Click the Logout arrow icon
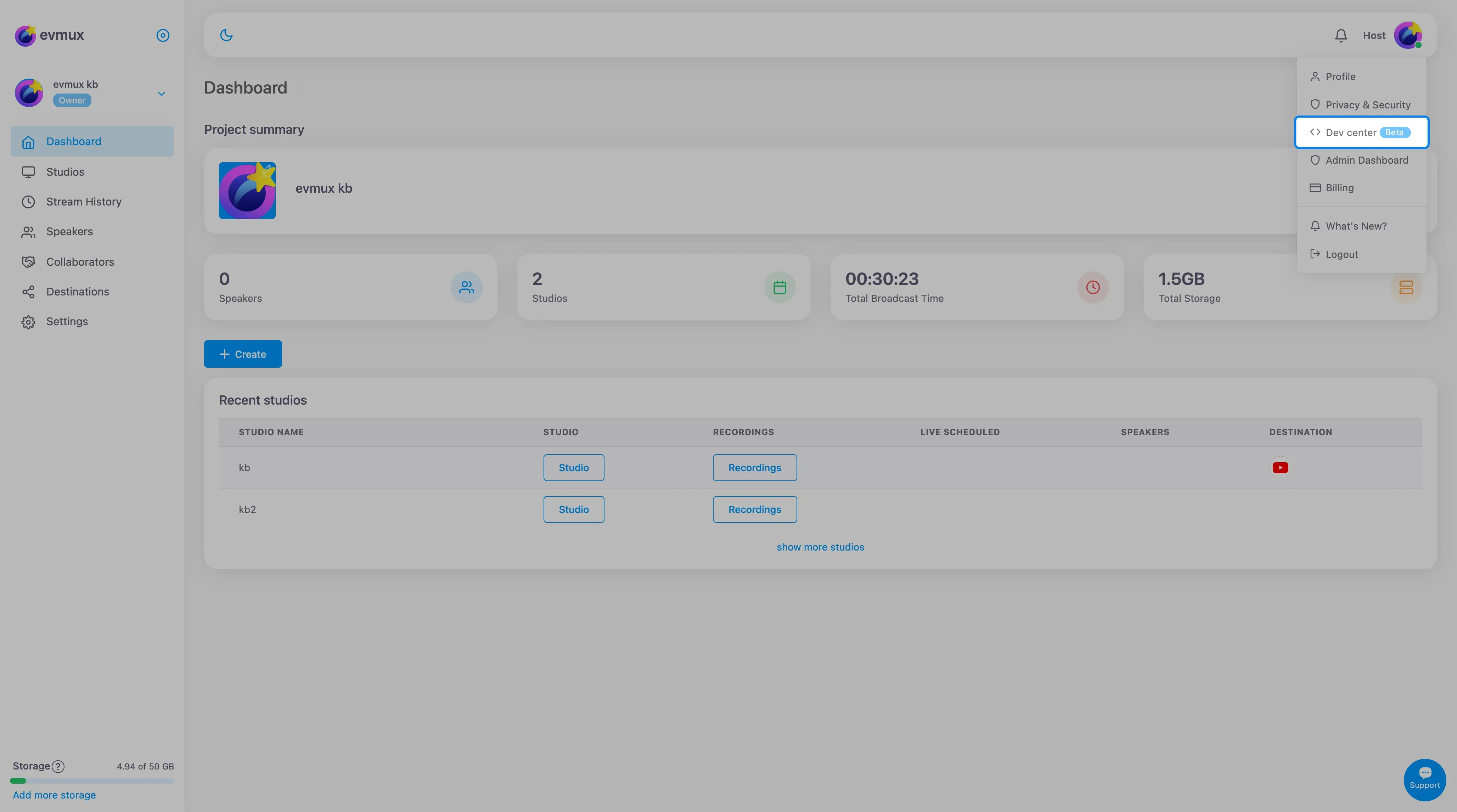 pyautogui.click(x=1315, y=254)
